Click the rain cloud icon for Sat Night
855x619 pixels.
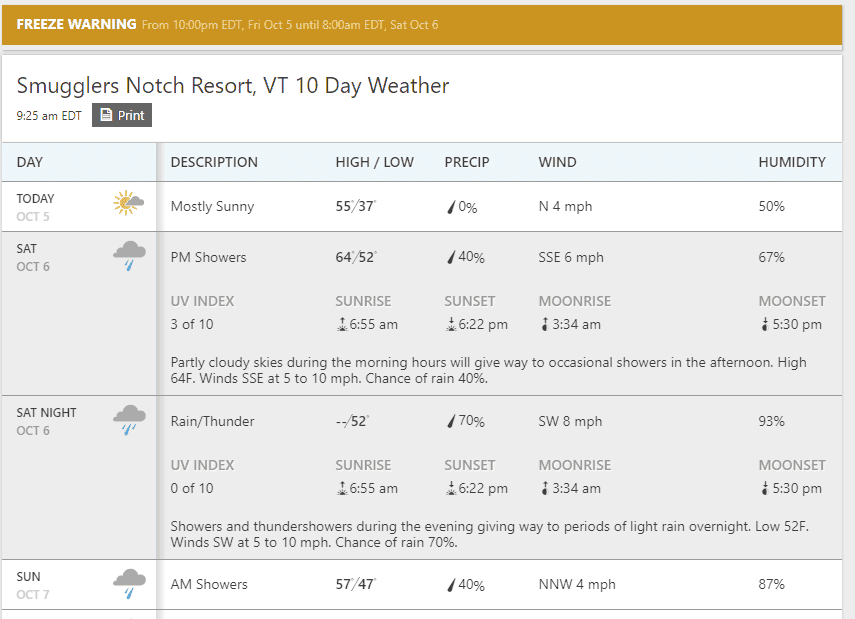point(129,420)
